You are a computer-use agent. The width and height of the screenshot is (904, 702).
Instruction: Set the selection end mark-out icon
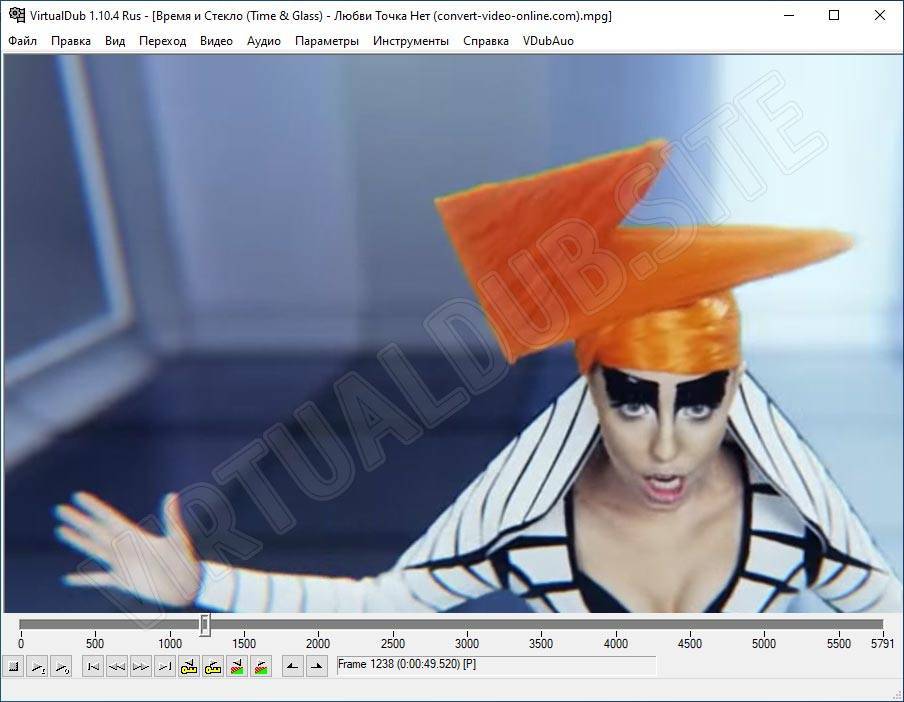316,666
